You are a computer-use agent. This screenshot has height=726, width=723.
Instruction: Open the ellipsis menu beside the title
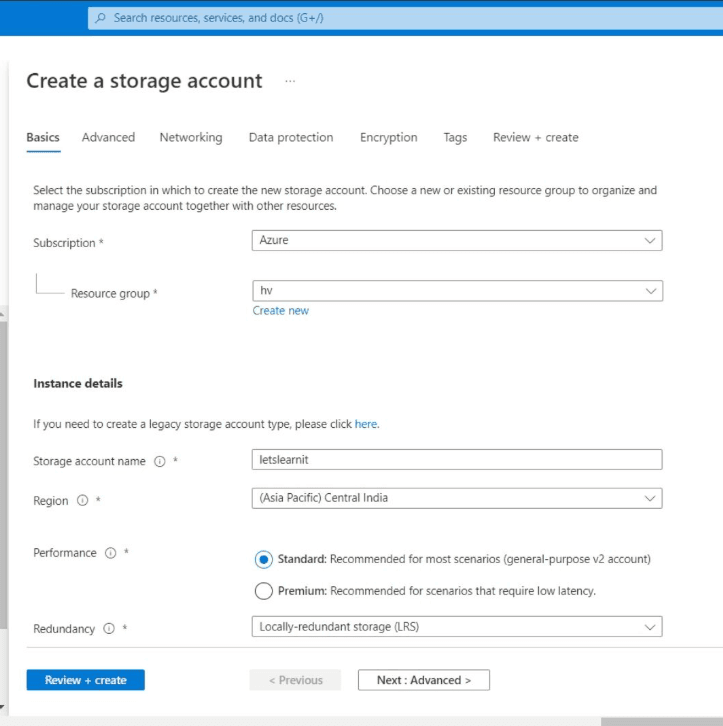(x=290, y=81)
